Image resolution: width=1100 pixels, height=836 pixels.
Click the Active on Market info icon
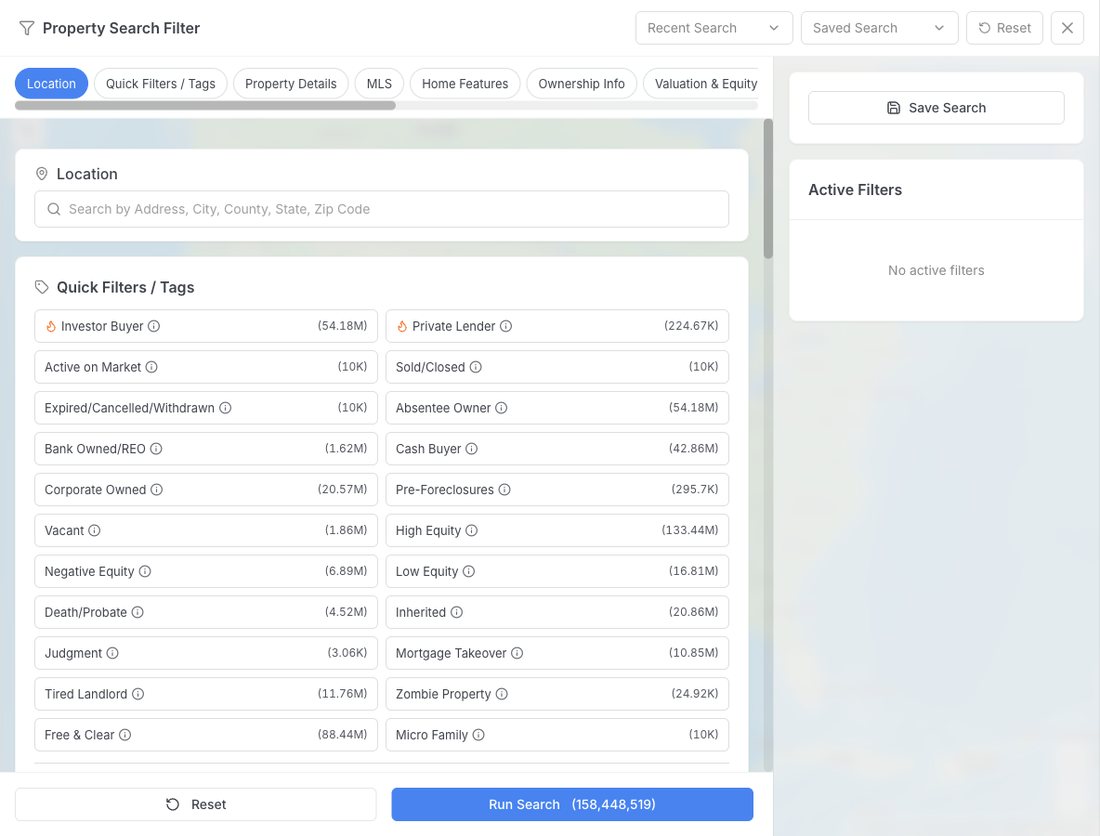(x=152, y=367)
